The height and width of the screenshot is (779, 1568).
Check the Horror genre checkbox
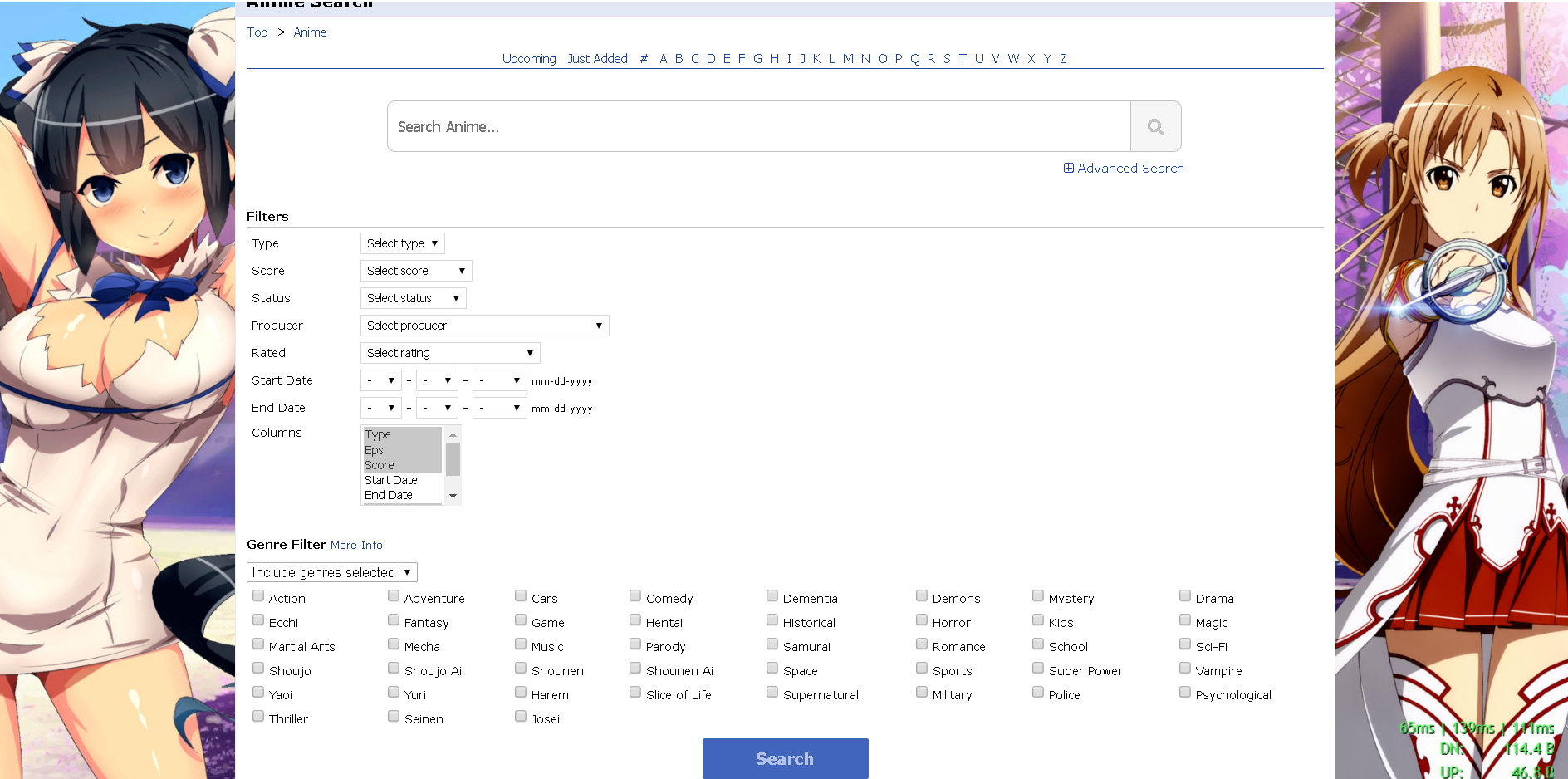922,620
